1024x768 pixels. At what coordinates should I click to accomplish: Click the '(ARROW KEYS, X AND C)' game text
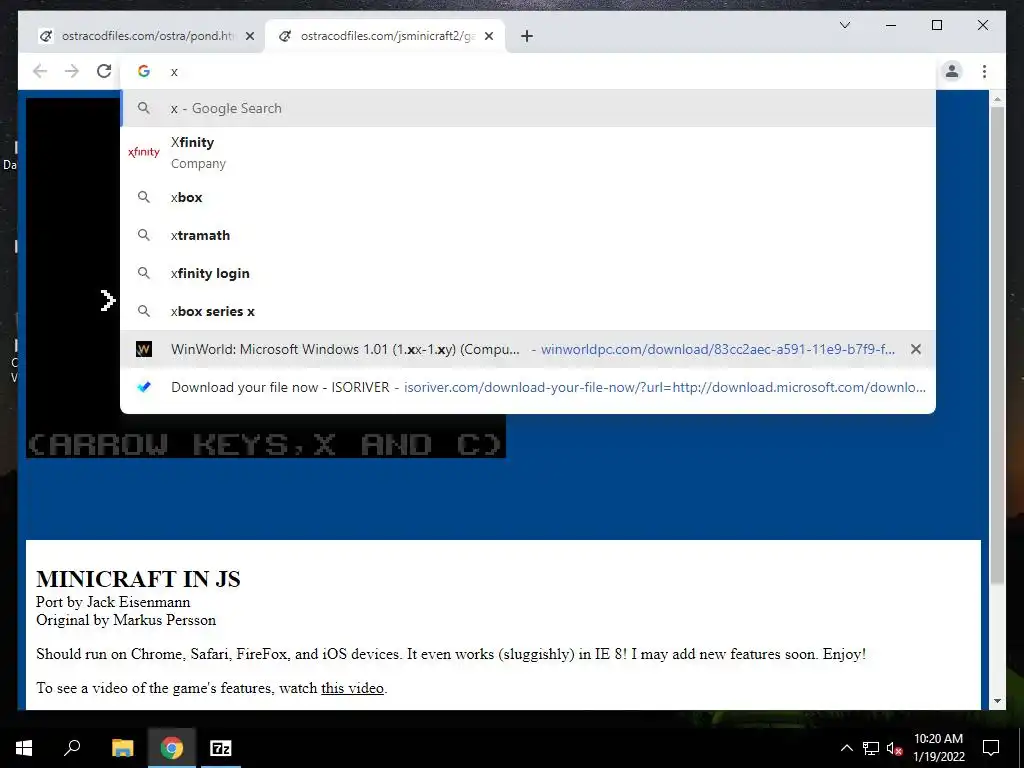pyautogui.click(x=264, y=445)
